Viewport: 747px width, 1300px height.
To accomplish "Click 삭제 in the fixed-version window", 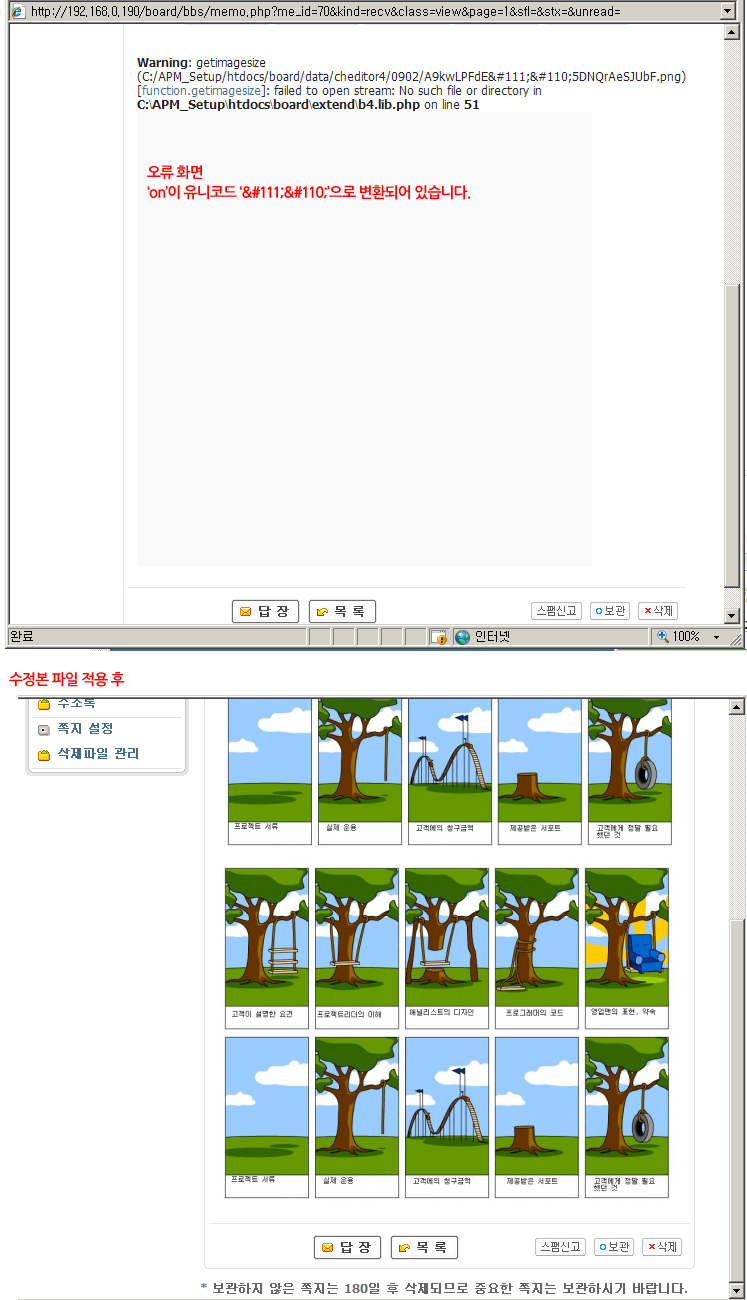I will (x=662, y=1247).
